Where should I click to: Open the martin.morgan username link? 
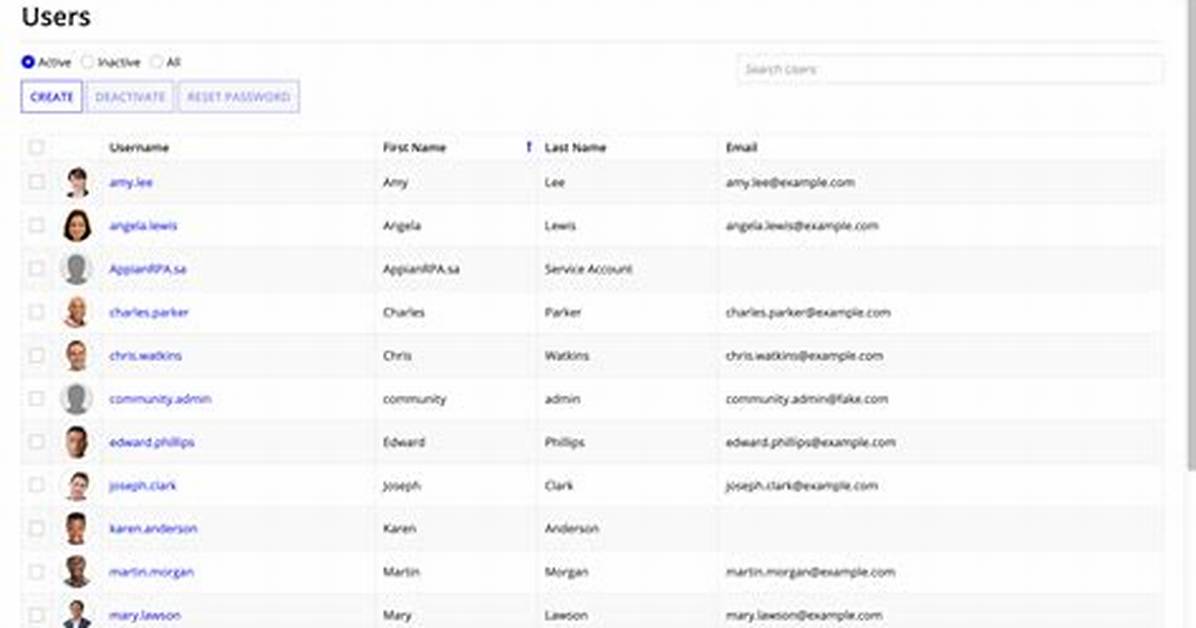(151, 572)
